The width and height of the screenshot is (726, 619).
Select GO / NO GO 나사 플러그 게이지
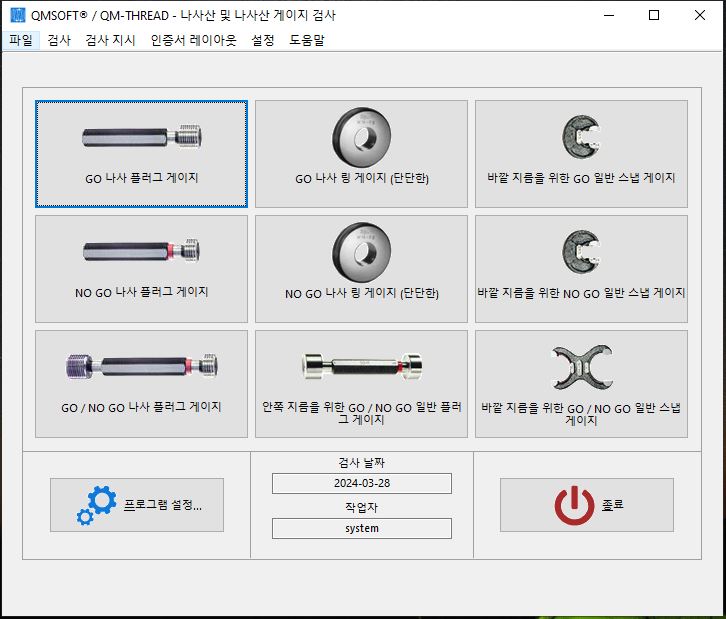coord(141,384)
